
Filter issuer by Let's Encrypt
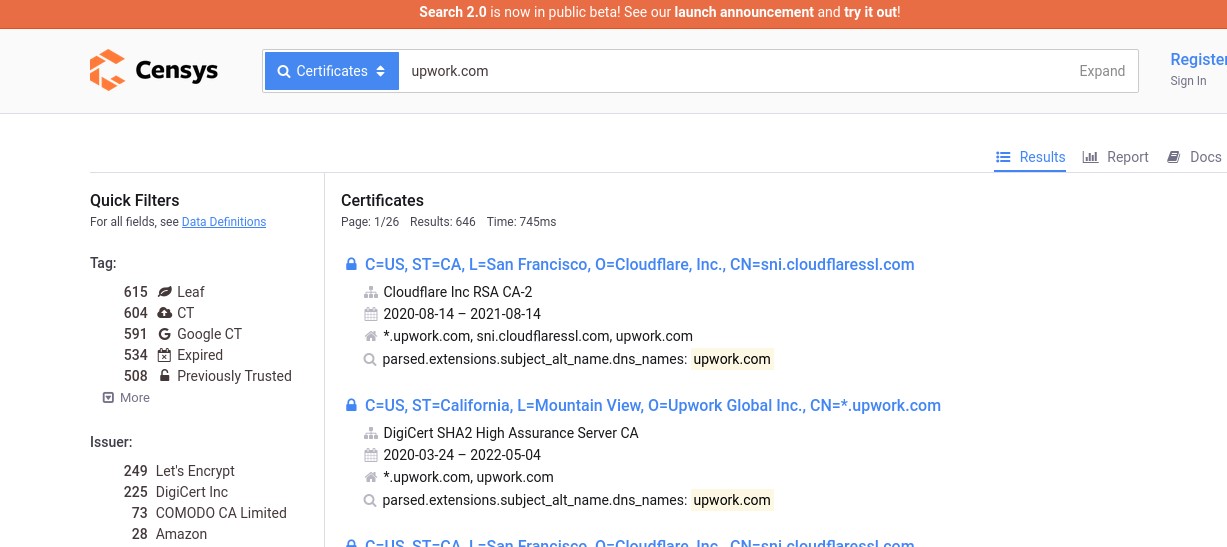pyautogui.click(x=195, y=471)
